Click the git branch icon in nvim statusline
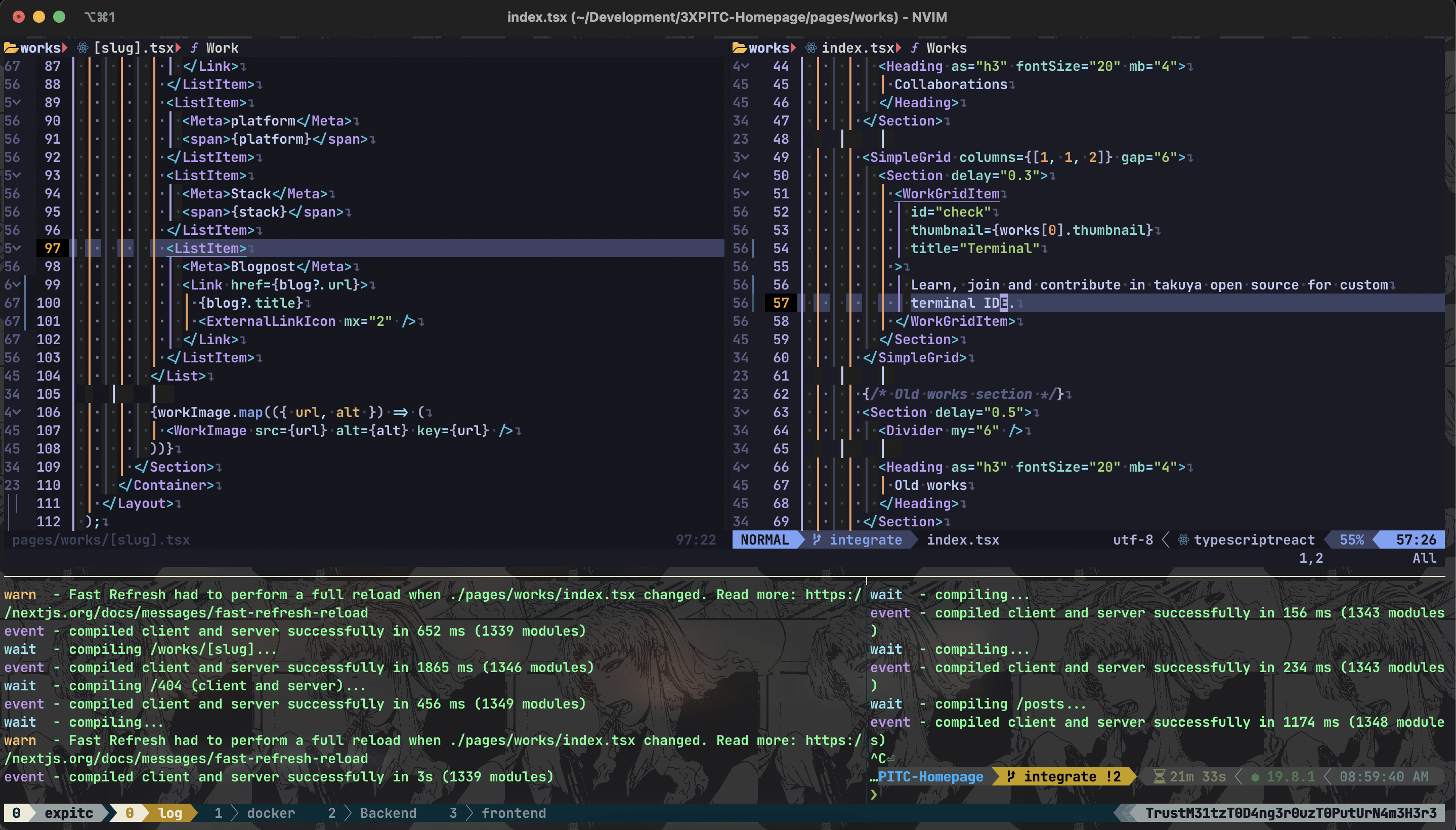 click(x=817, y=540)
